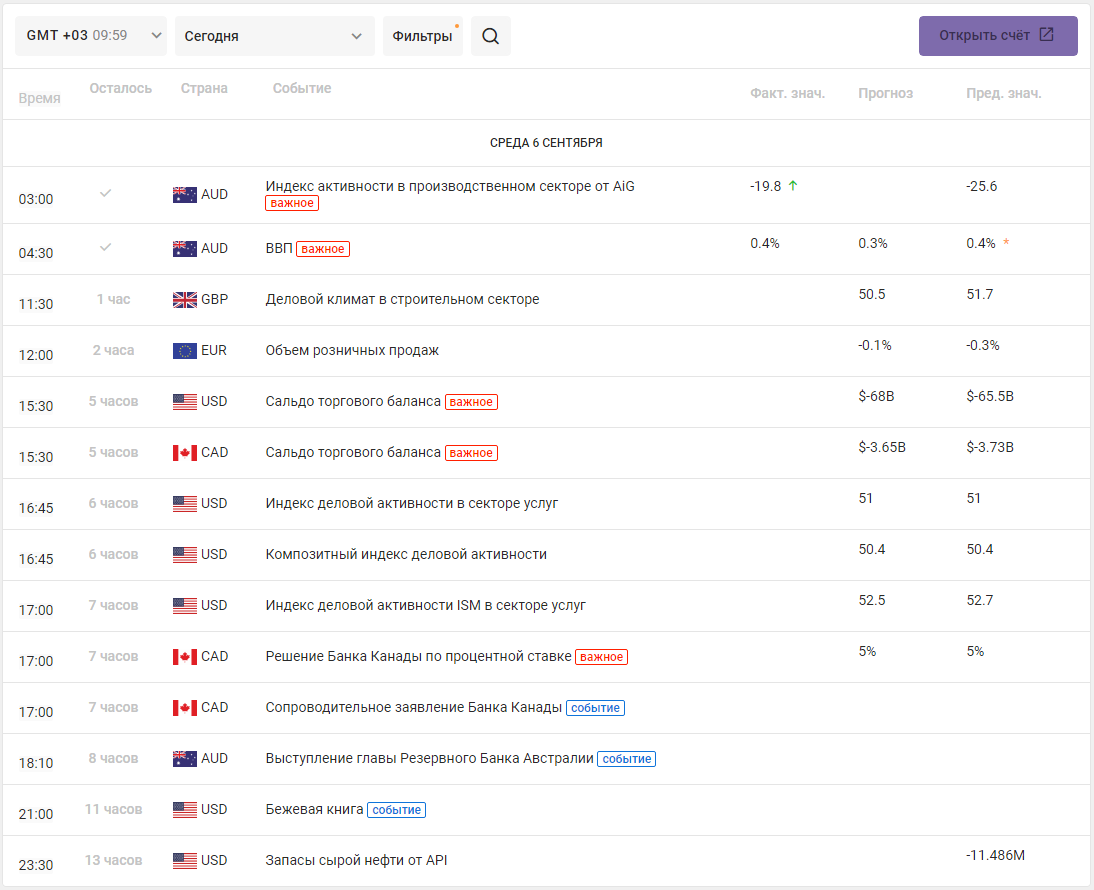Click the orange asterisk beside 0.4%
Viewport: 1094px width, 890px height.
(x=1006, y=243)
